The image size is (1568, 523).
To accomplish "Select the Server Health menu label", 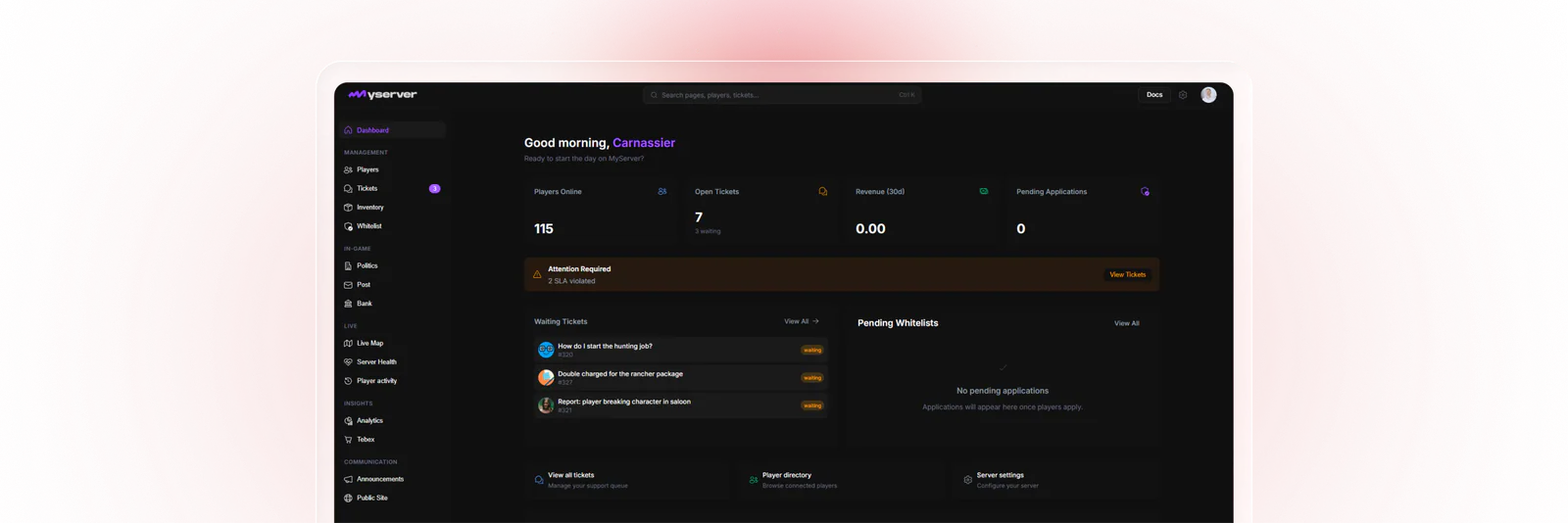I will tap(376, 362).
